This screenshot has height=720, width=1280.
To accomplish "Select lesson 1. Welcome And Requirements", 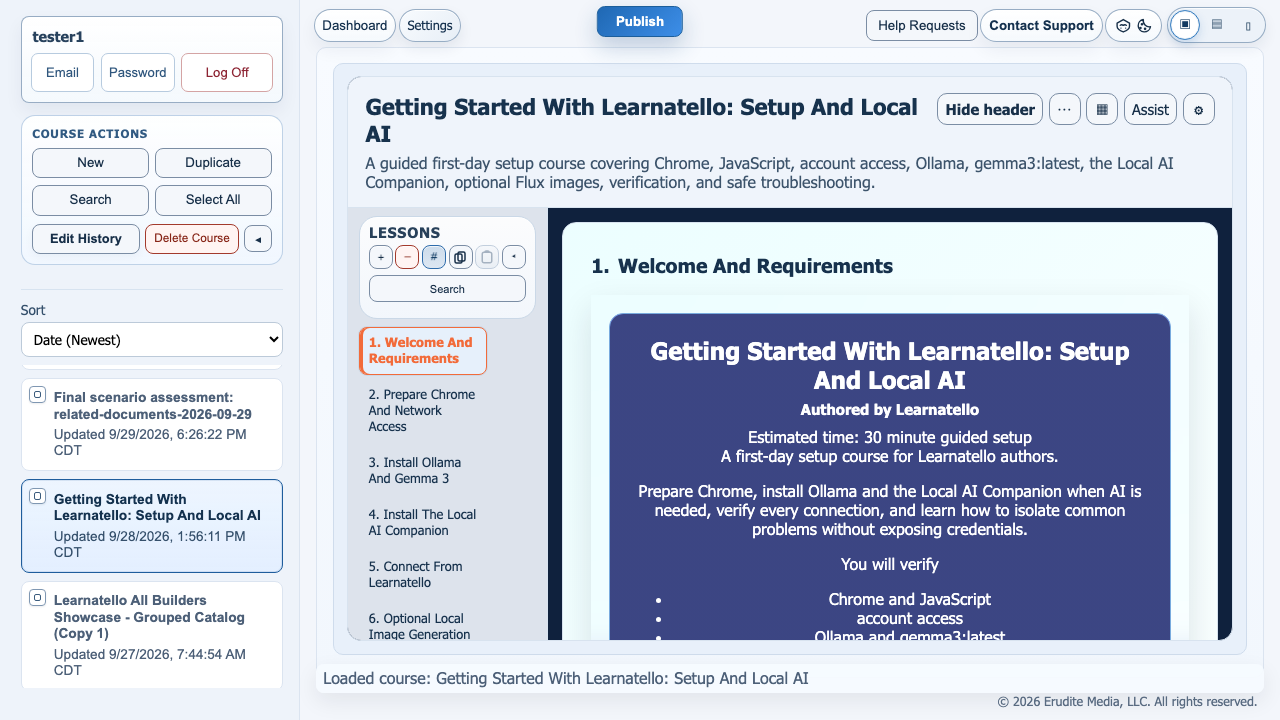I will (x=423, y=351).
